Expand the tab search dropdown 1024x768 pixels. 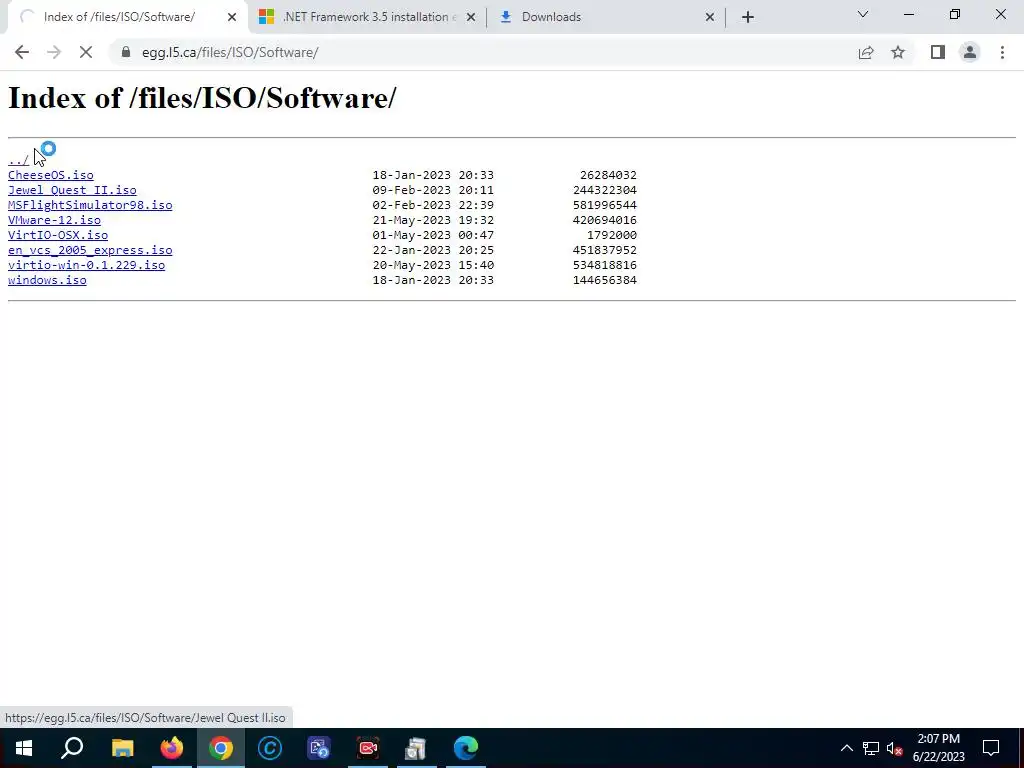tap(863, 14)
